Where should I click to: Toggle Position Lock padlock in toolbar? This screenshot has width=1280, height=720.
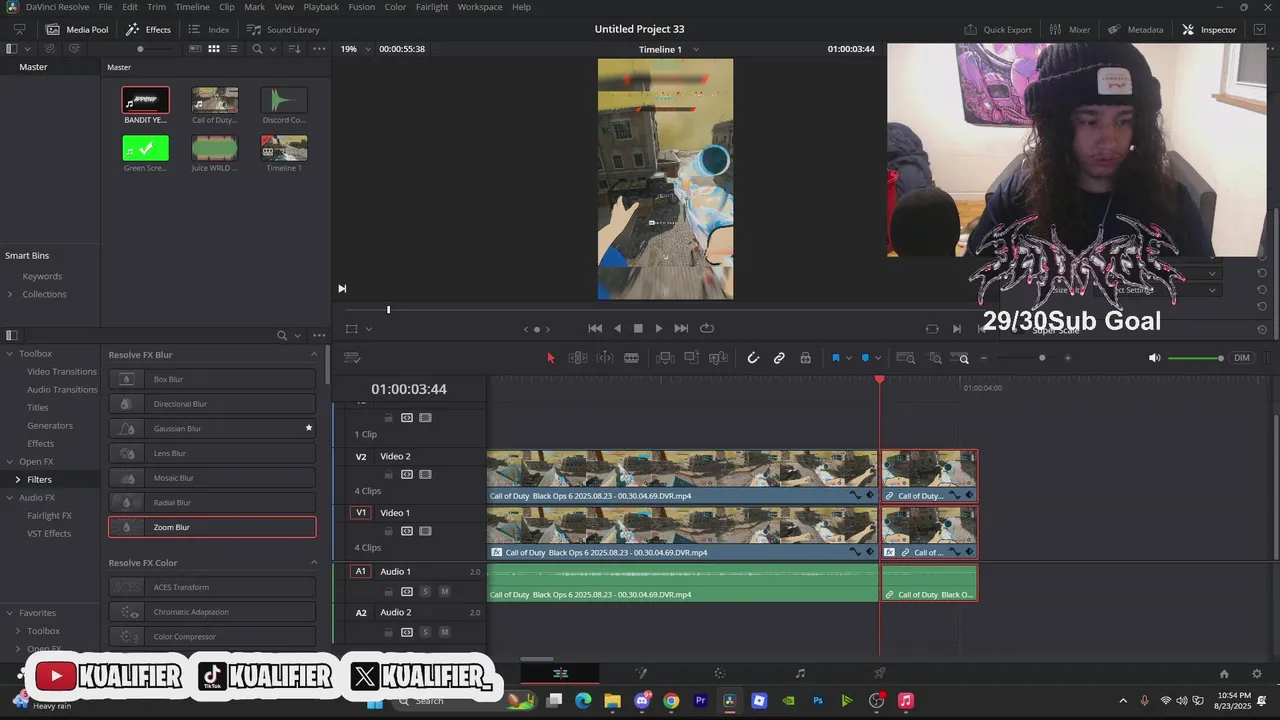[805, 358]
